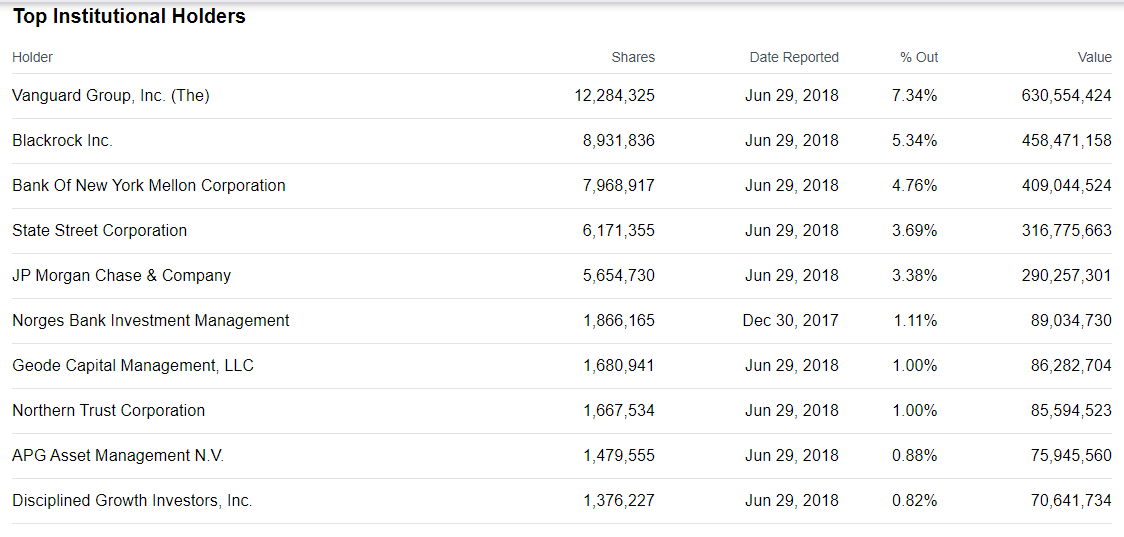Click value 290,257,301

[1067, 276]
